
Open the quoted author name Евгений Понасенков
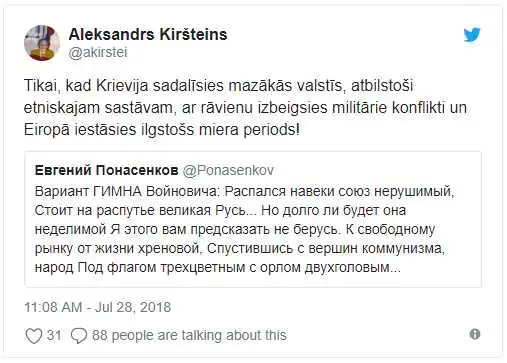point(106,170)
